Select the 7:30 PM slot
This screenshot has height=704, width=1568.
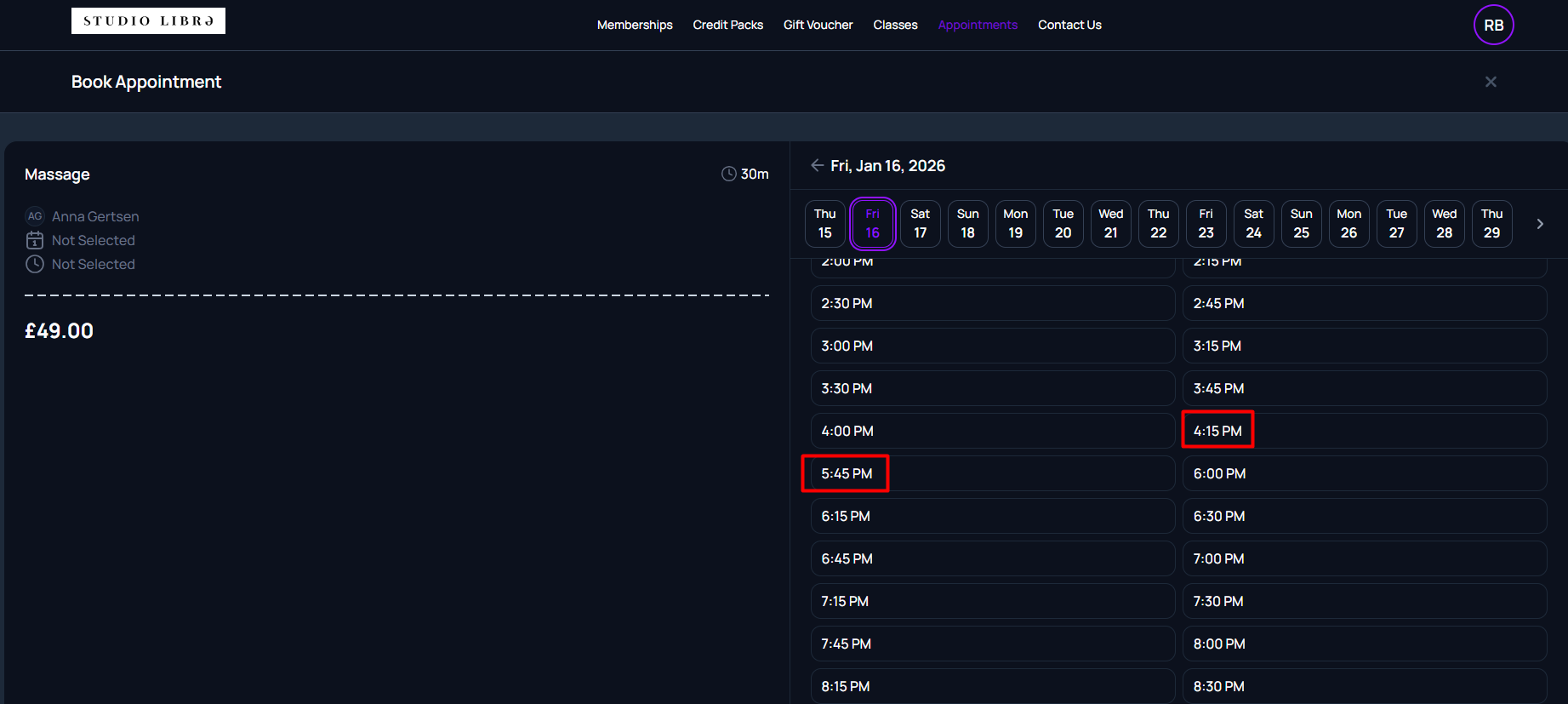click(x=1365, y=601)
